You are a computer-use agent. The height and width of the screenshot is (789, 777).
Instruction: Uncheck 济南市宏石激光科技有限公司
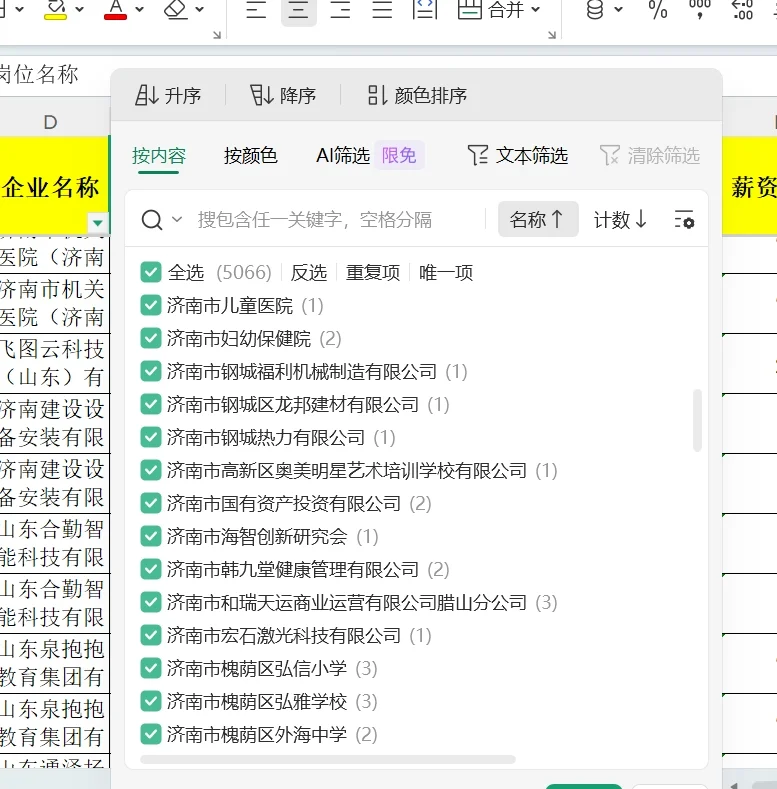click(151, 635)
